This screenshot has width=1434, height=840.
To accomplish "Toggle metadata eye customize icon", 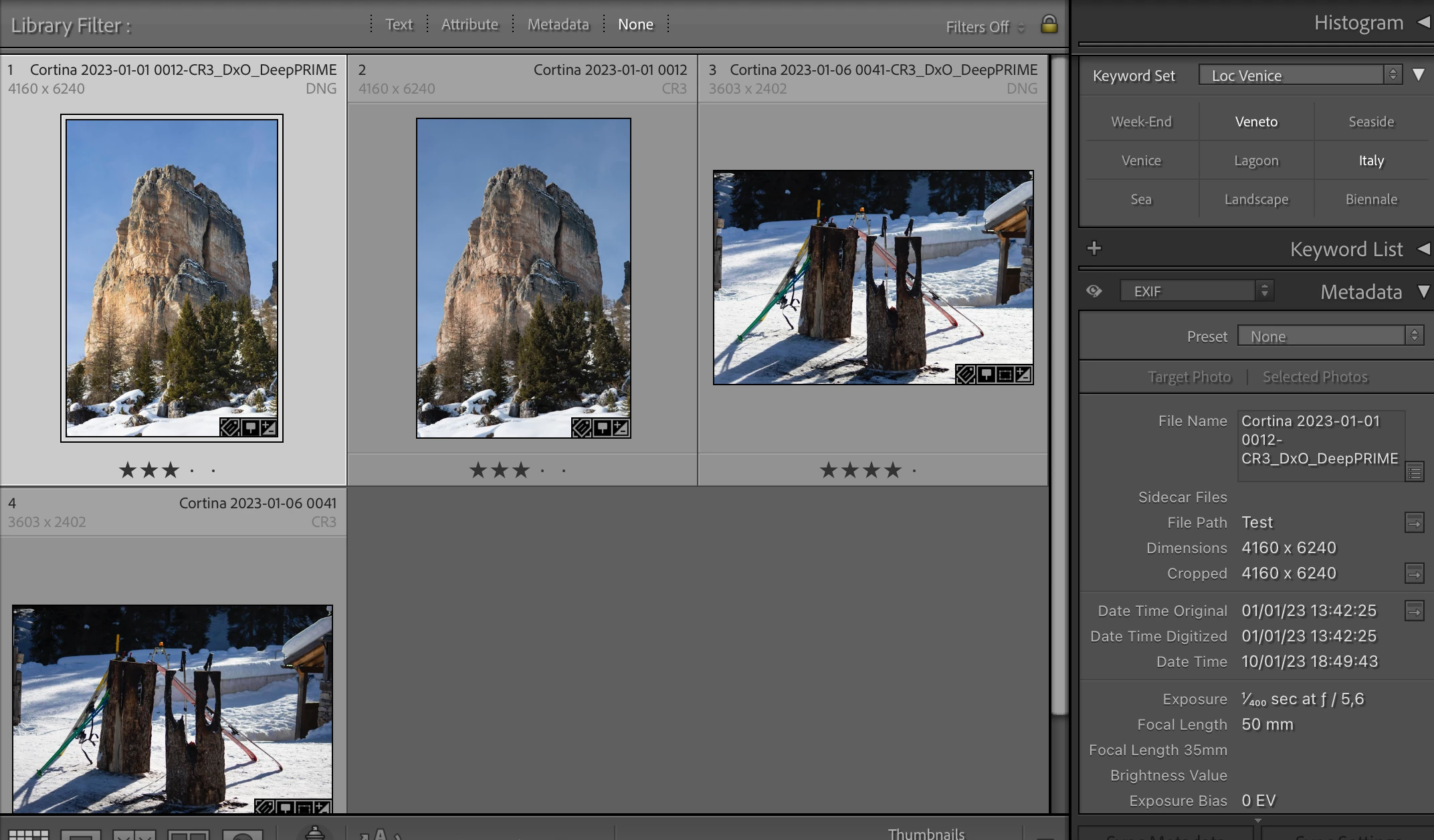I will coord(1094,291).
